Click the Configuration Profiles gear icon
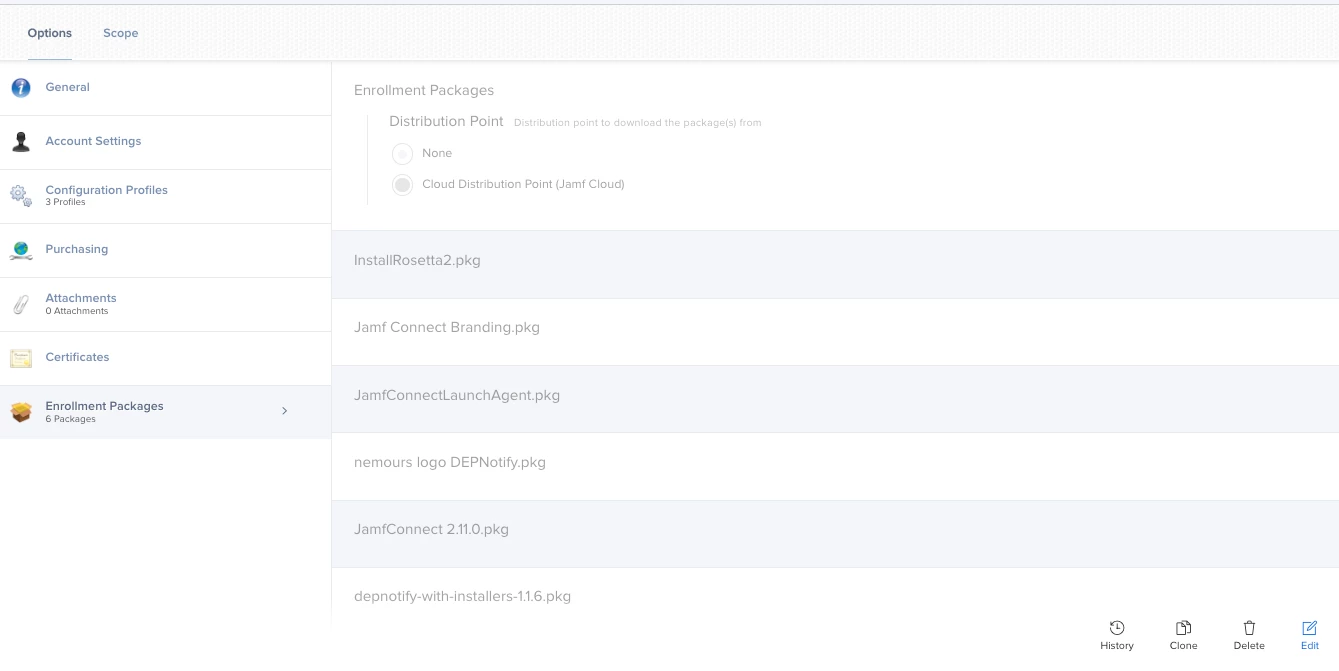 pyautogui.click(x=21, y=196)
